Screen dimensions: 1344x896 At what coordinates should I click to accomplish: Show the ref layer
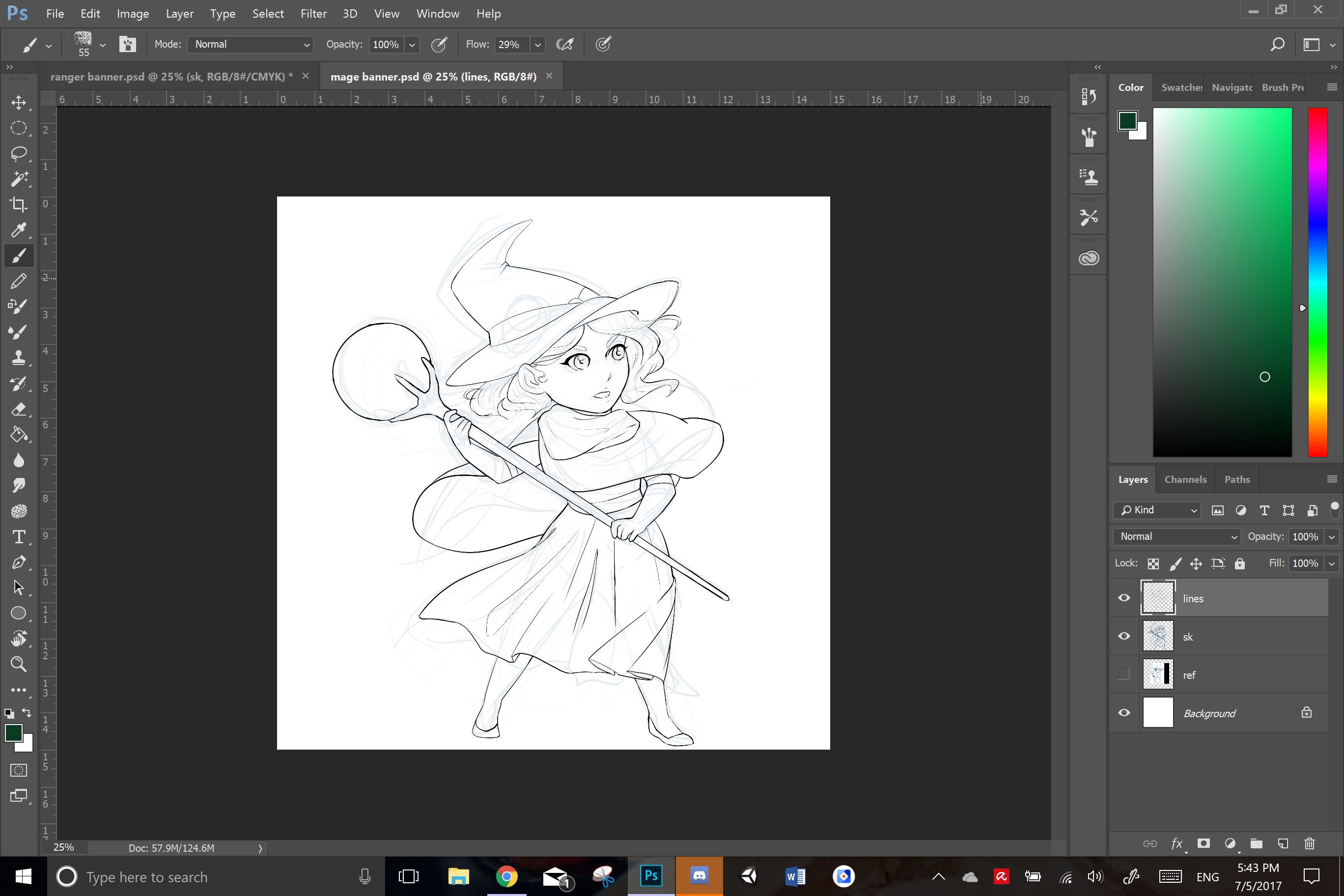(x=1124, y=674)
